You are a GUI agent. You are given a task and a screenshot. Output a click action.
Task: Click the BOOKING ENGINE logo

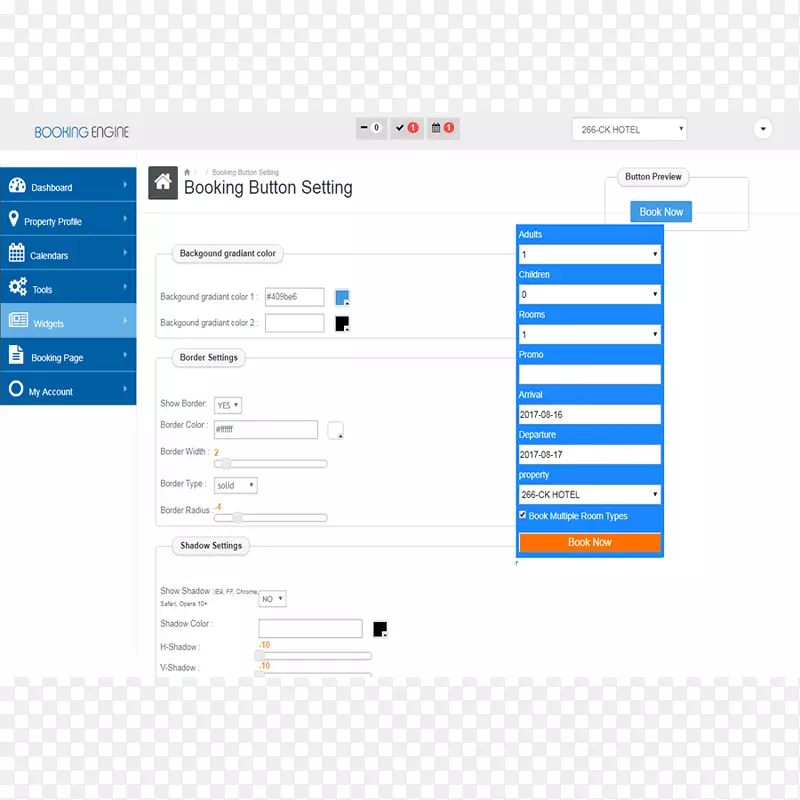click(82, 132)
